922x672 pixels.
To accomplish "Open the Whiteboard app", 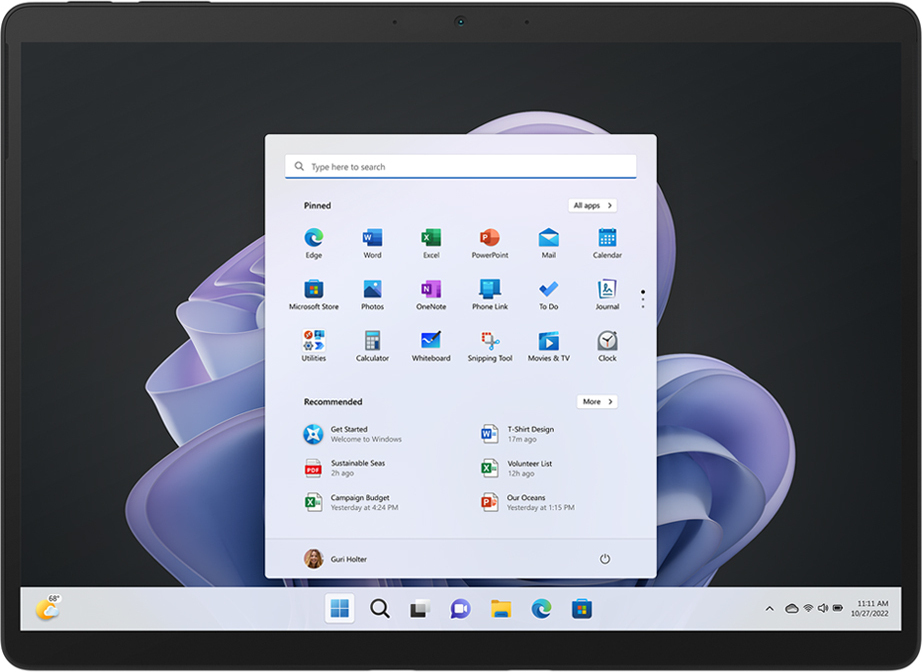I will coord(431,342).
